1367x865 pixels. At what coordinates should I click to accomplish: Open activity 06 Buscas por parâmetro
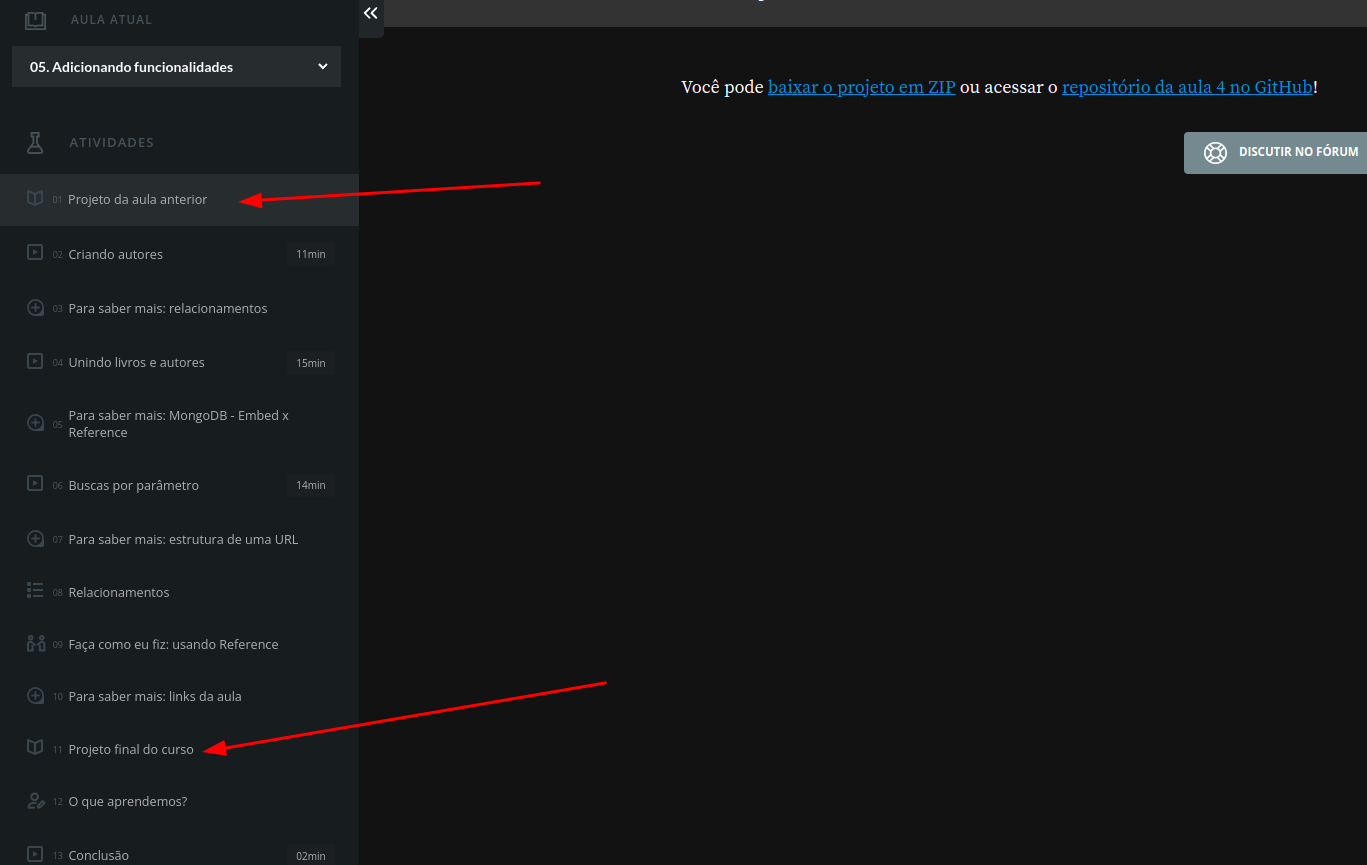(x=179, y=485)
